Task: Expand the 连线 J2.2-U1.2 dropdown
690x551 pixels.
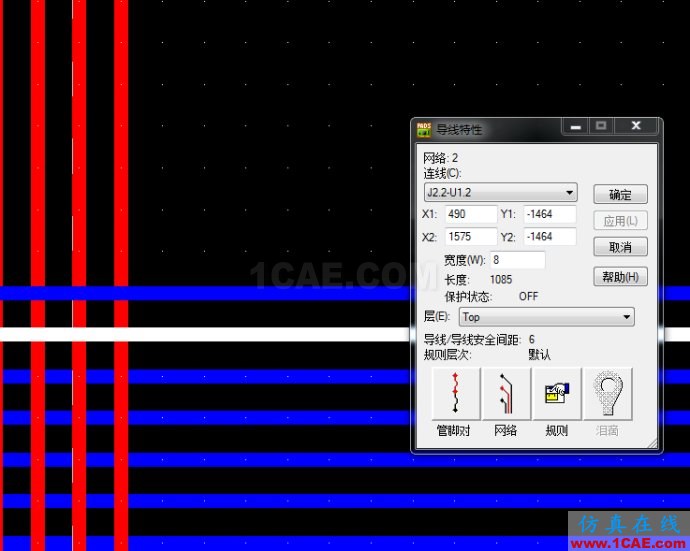Action: (x=501, y=192)
